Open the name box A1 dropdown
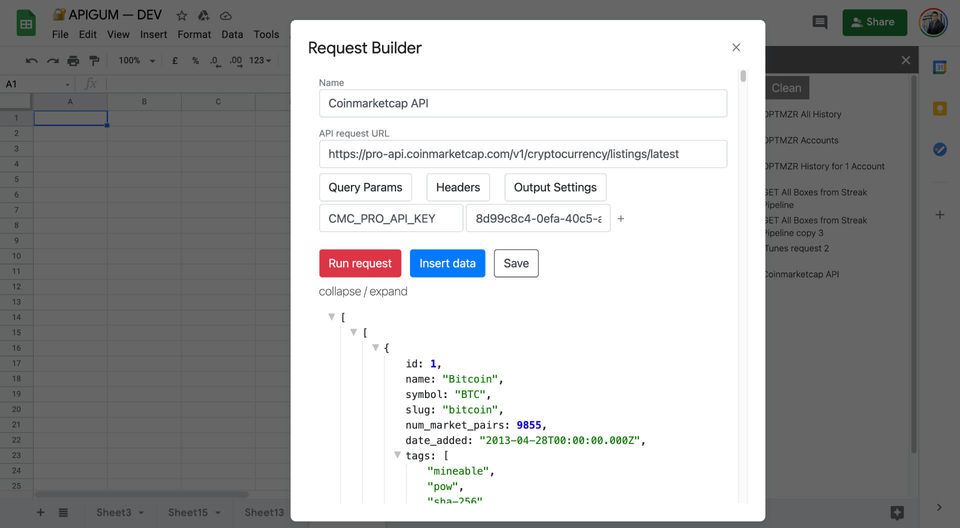 click(x=67, y=85)
